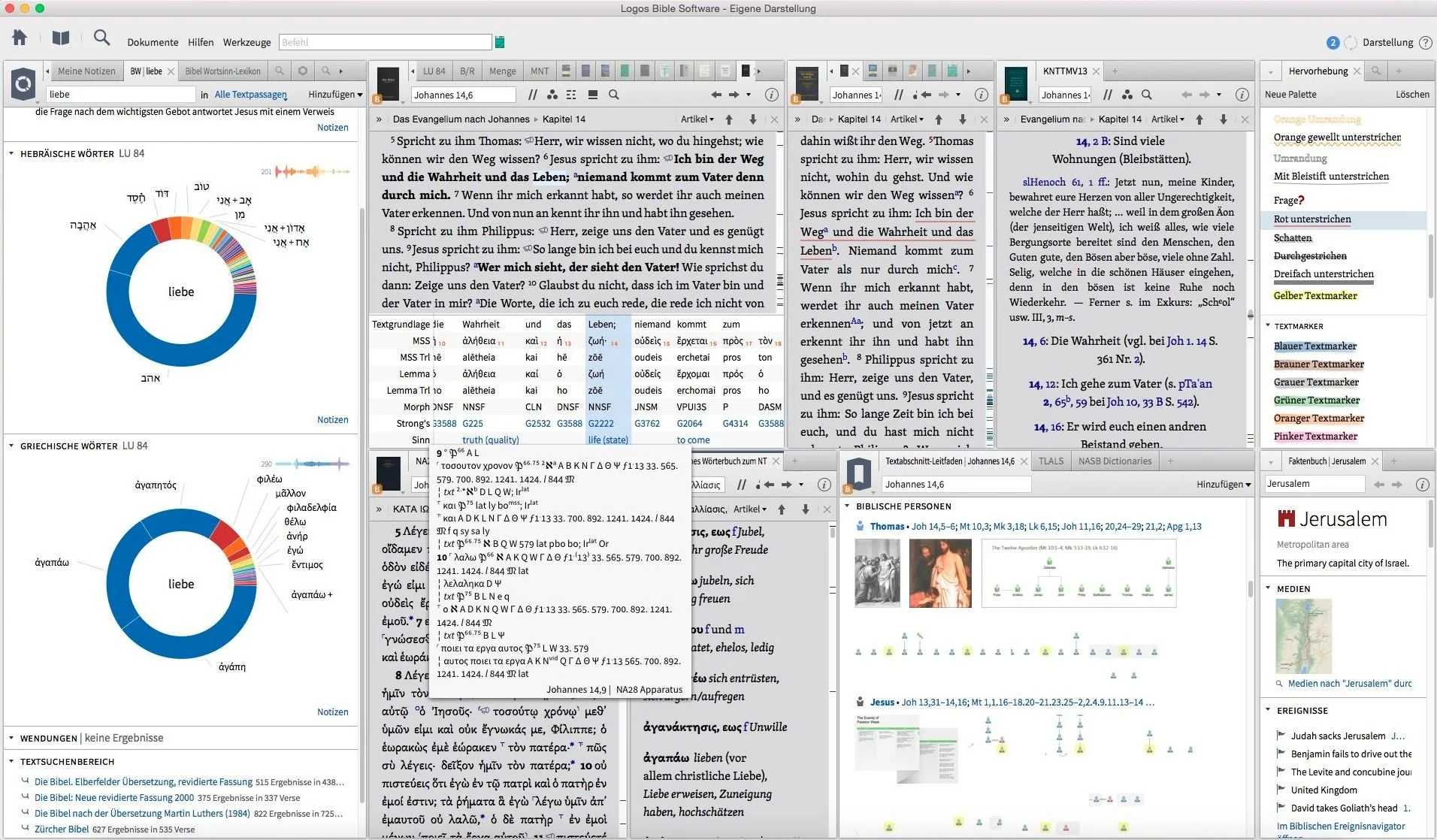Image resolution: width=1437 pixels, height=840 pixels.
Task: Open Notizen link under Hebräische Wörter chart
Action: [332, 420]
